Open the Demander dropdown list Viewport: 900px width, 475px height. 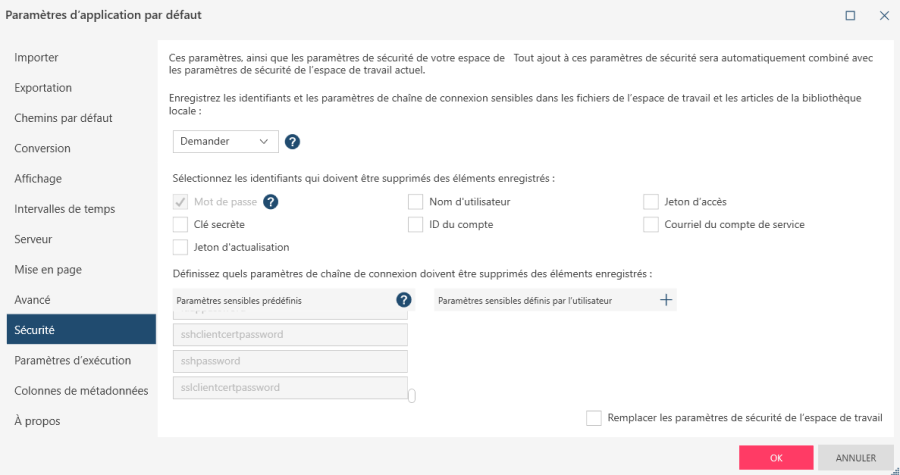point(225,142)
